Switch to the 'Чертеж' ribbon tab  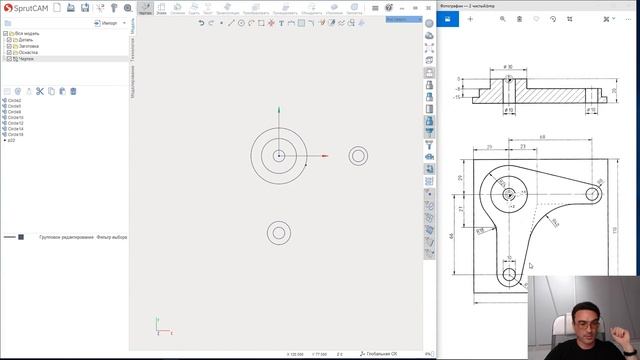pos(145,9)
